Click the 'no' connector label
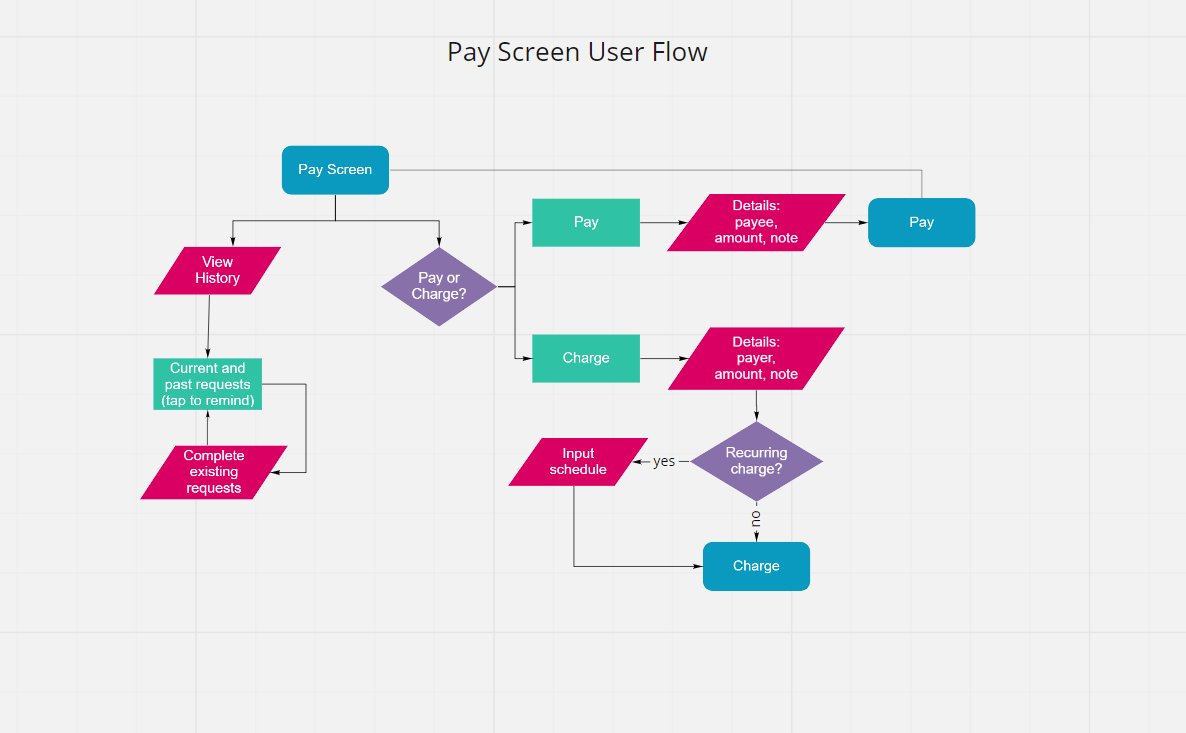The width and height of the screenshot is (1186, 733). 756,518
